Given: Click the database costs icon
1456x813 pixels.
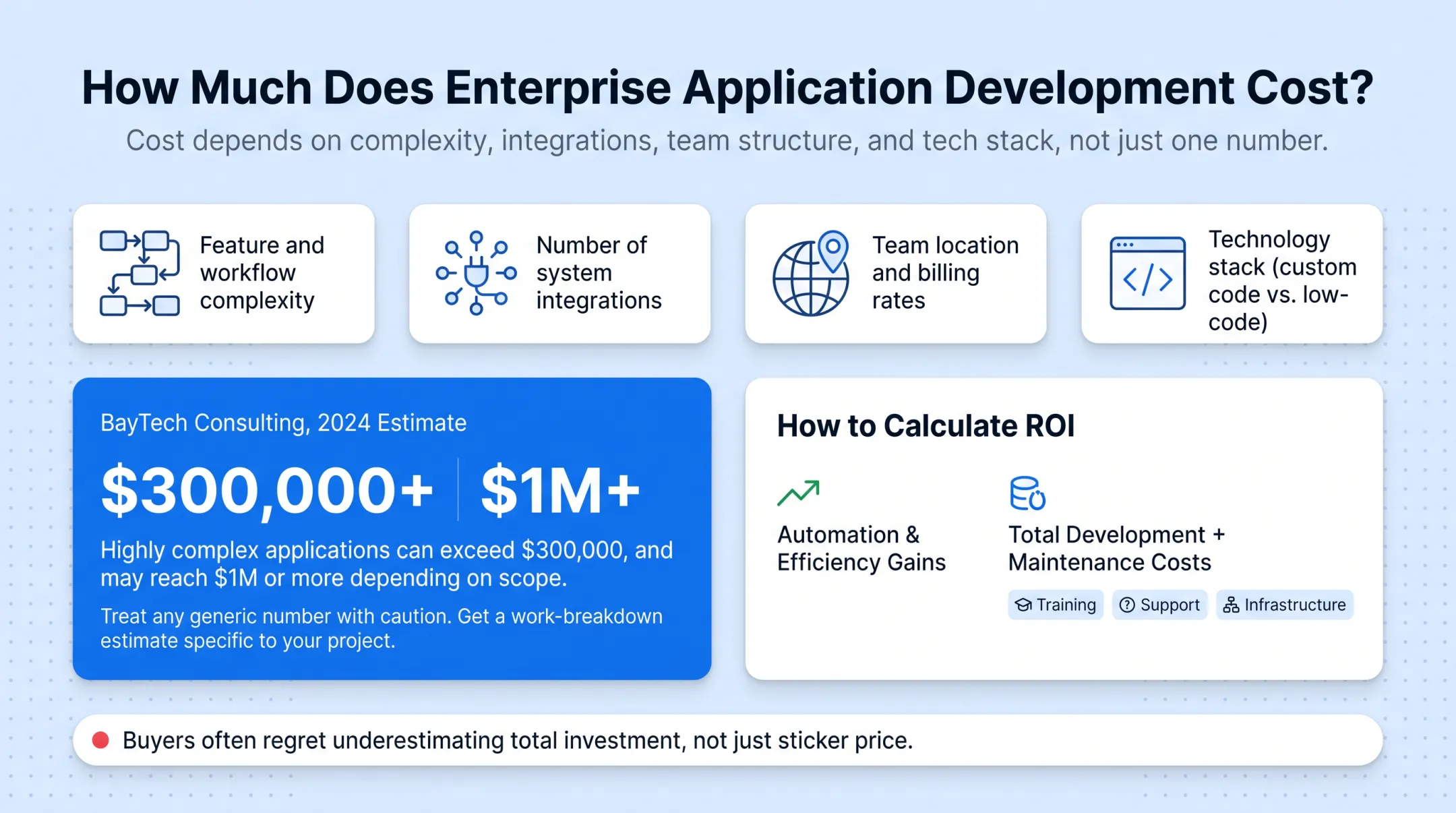Looking at the screenshot, I should (1027, 493).
